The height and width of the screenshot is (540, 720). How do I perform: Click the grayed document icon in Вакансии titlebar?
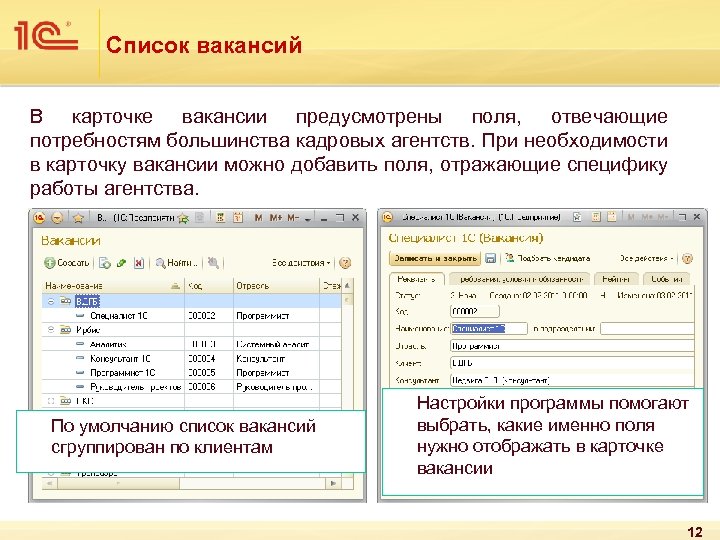pos(200,218)
